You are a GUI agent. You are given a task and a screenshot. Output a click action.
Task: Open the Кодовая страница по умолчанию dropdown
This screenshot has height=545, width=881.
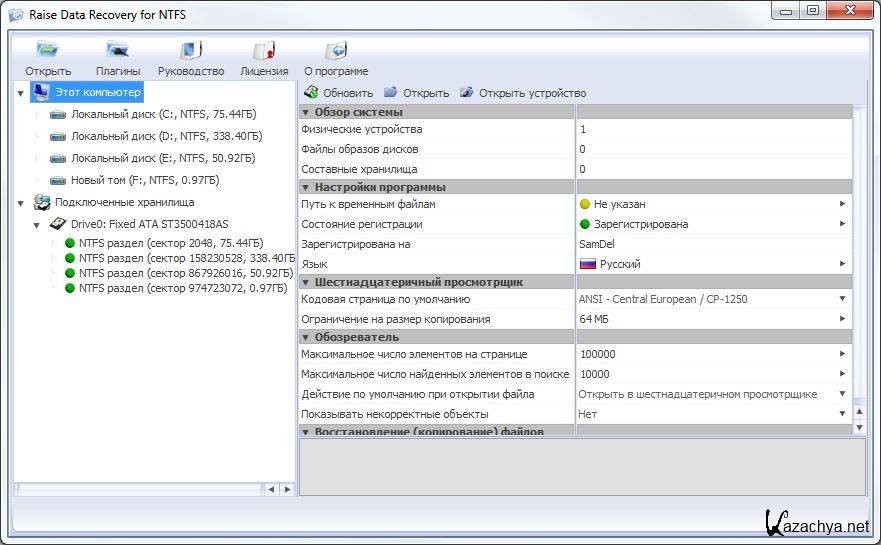(x=842, y=299)
